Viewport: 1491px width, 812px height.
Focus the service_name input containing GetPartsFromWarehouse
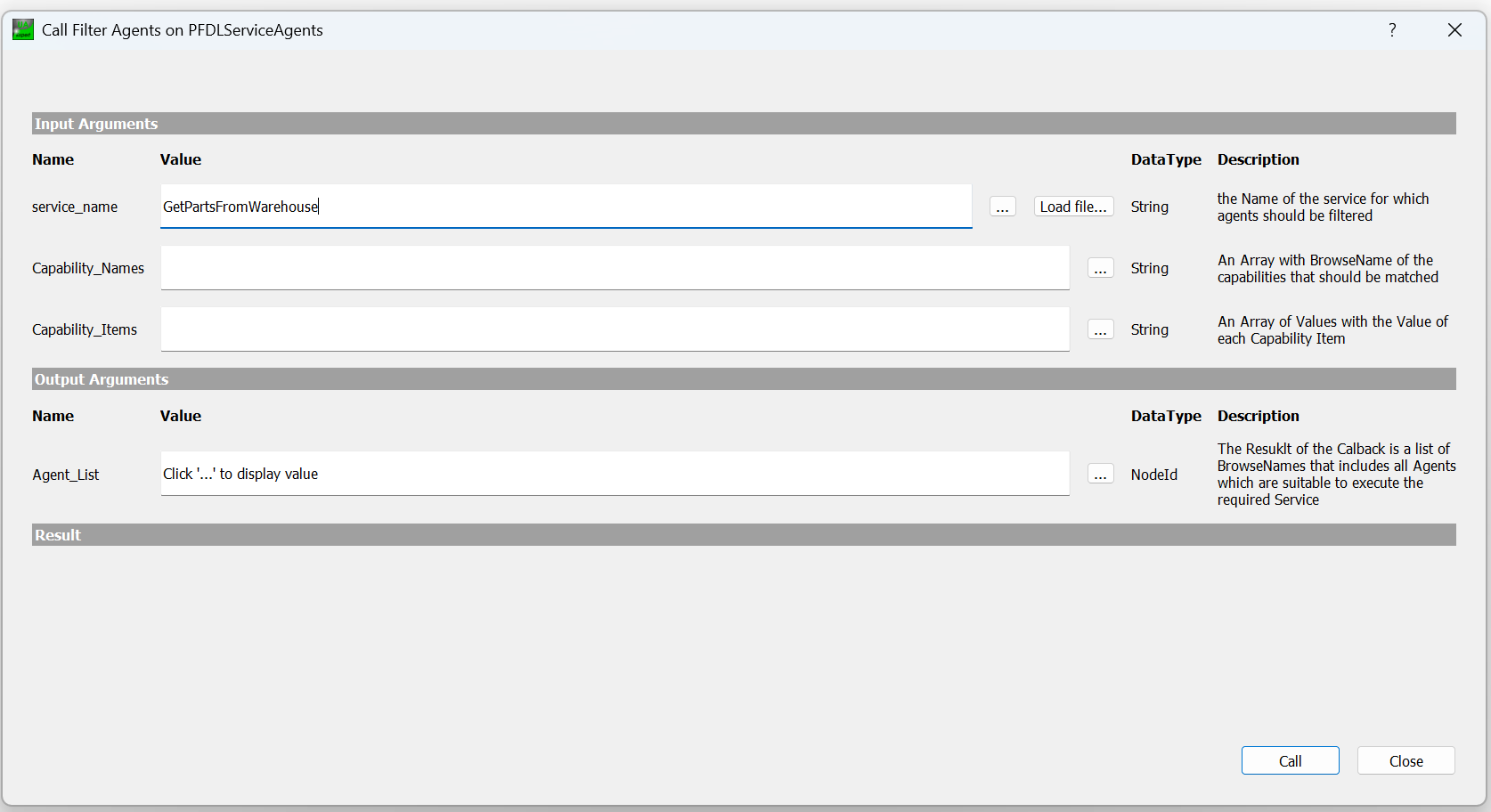(x=566, y=207)
